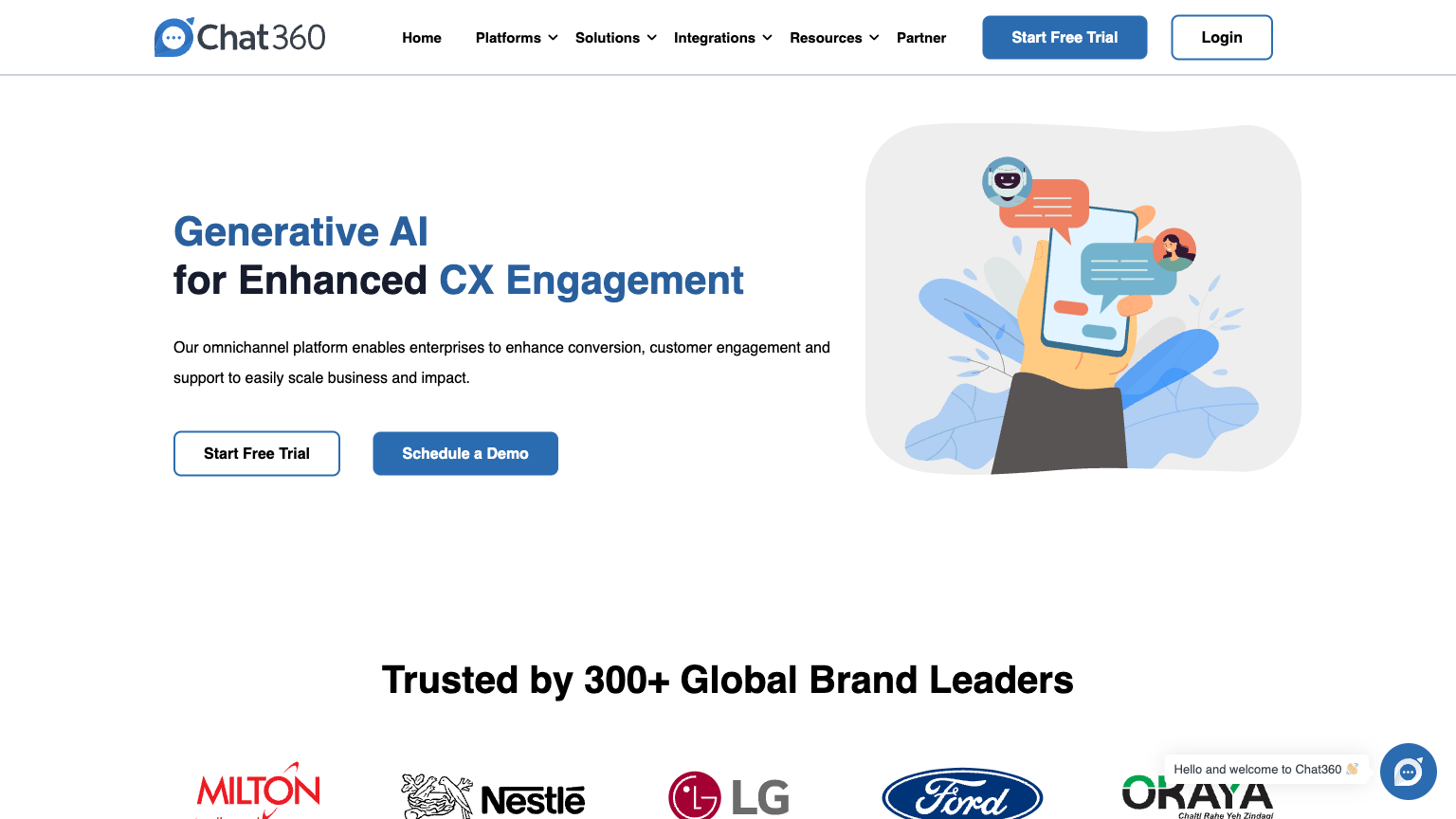Image resolution: width=1456 pixels, height=819 pixels.
Task: Click the outlined Start Free Trial hero button
Action: pos(257,453)
